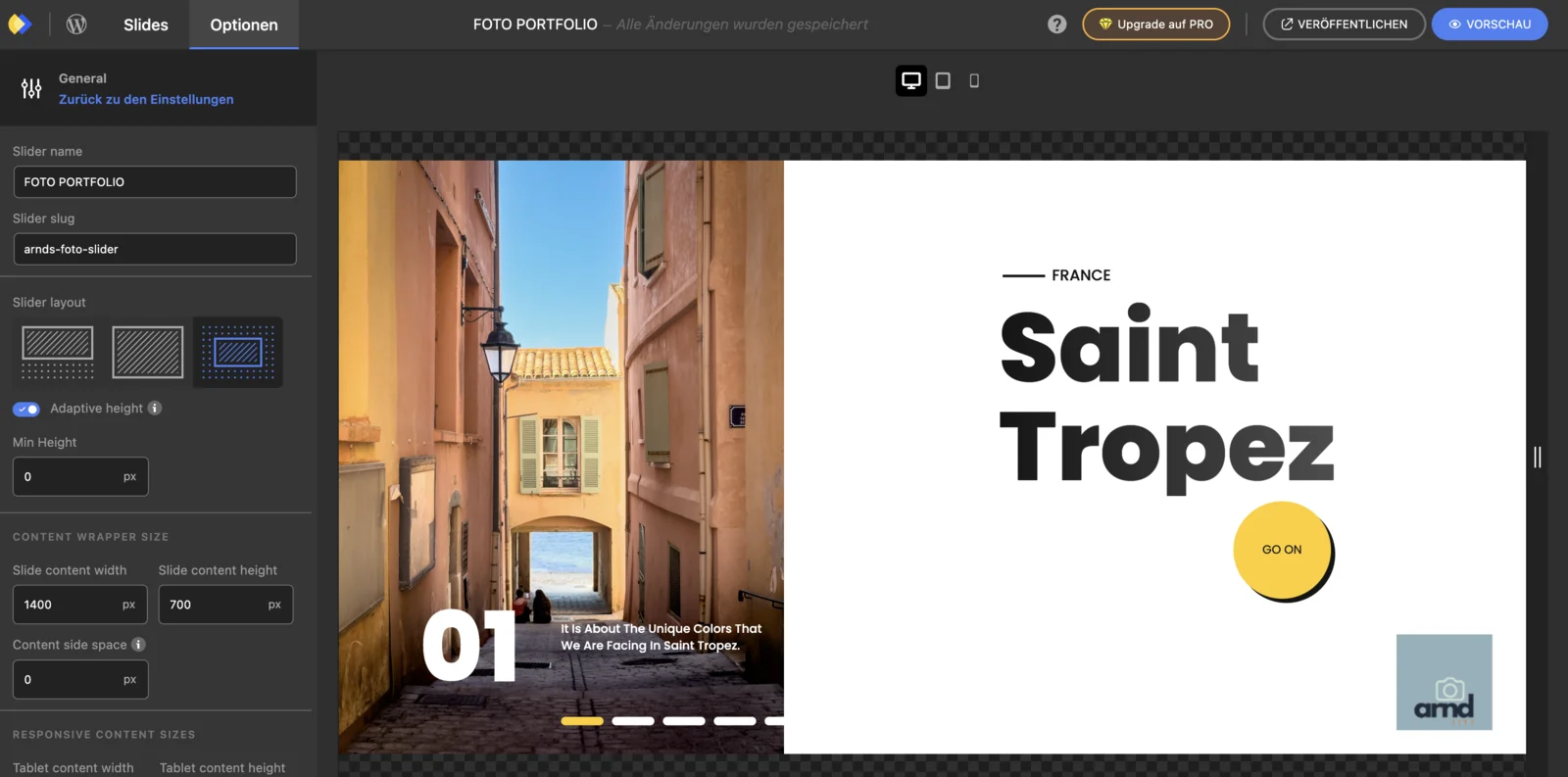Screen dimensions: 1568x777
Task: Show info for Adaptive height
Action: 155,408
